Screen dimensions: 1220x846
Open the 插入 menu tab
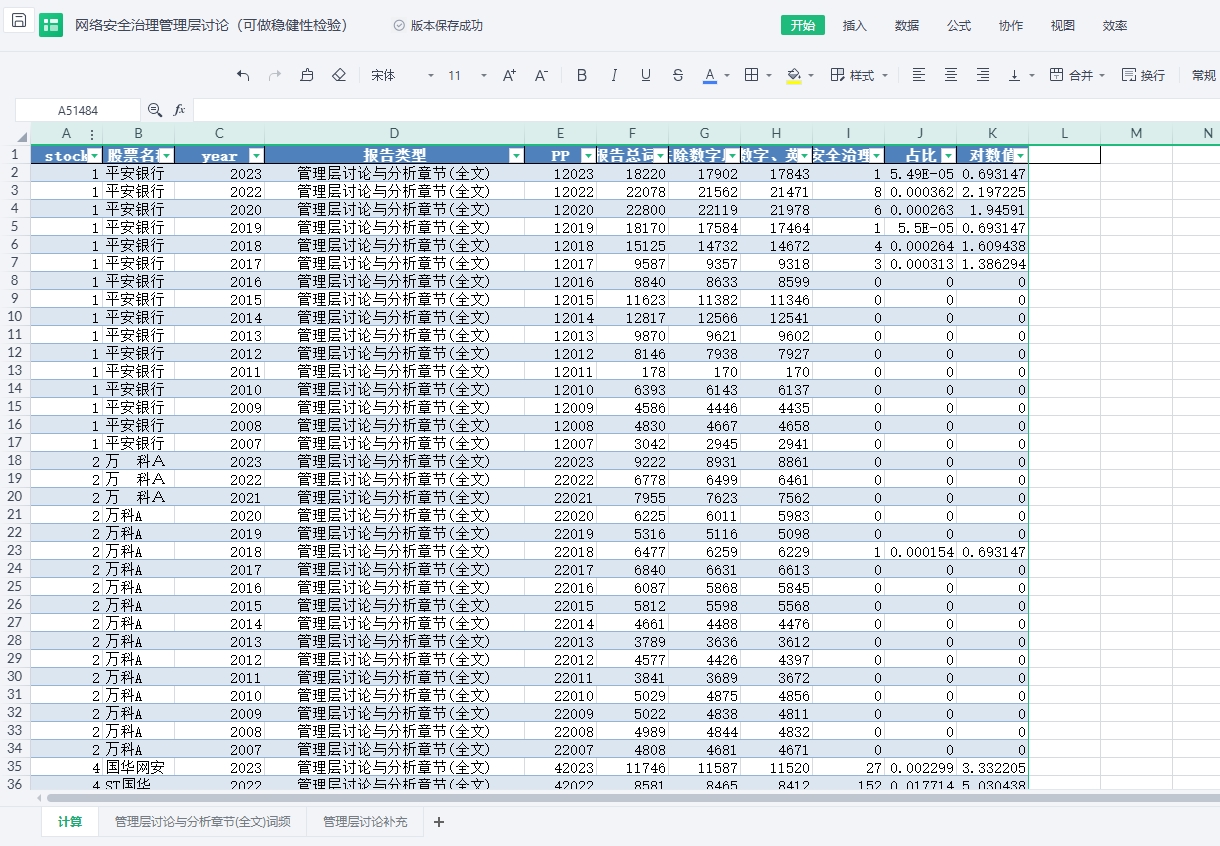pyautogui.click(x=855, y=26)
